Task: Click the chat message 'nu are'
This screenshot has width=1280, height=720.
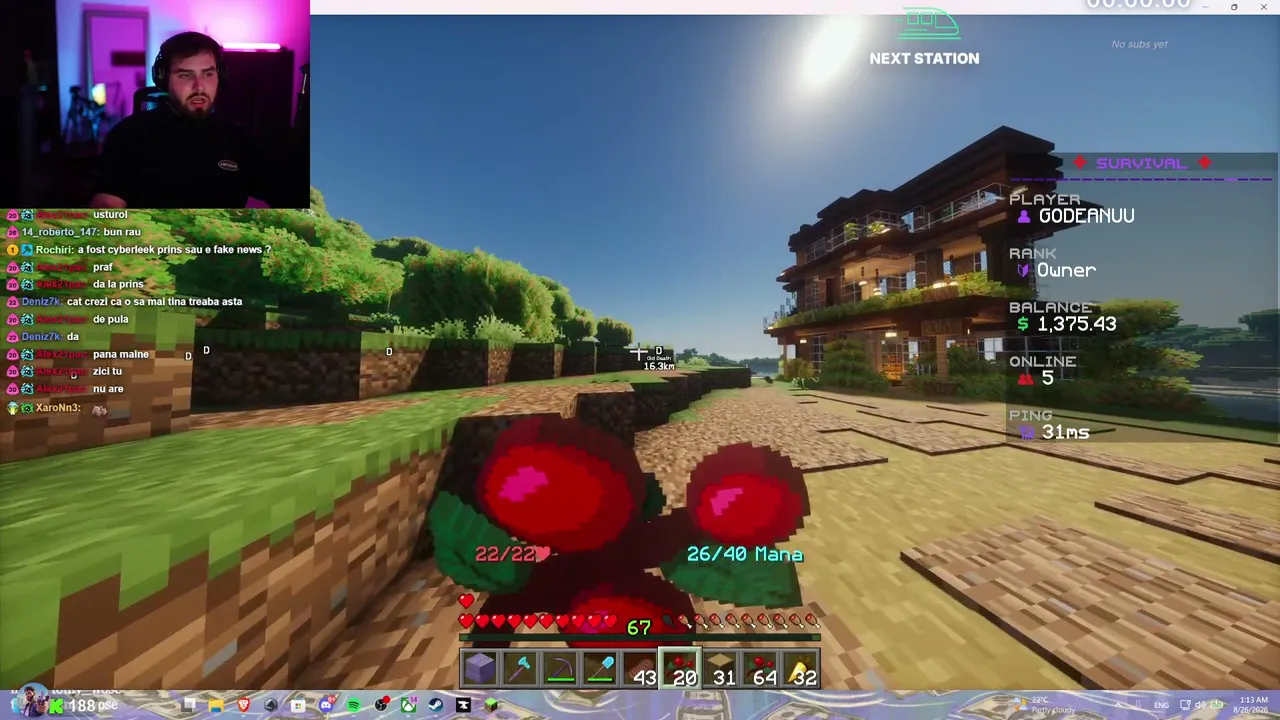Action: point(108,389)
